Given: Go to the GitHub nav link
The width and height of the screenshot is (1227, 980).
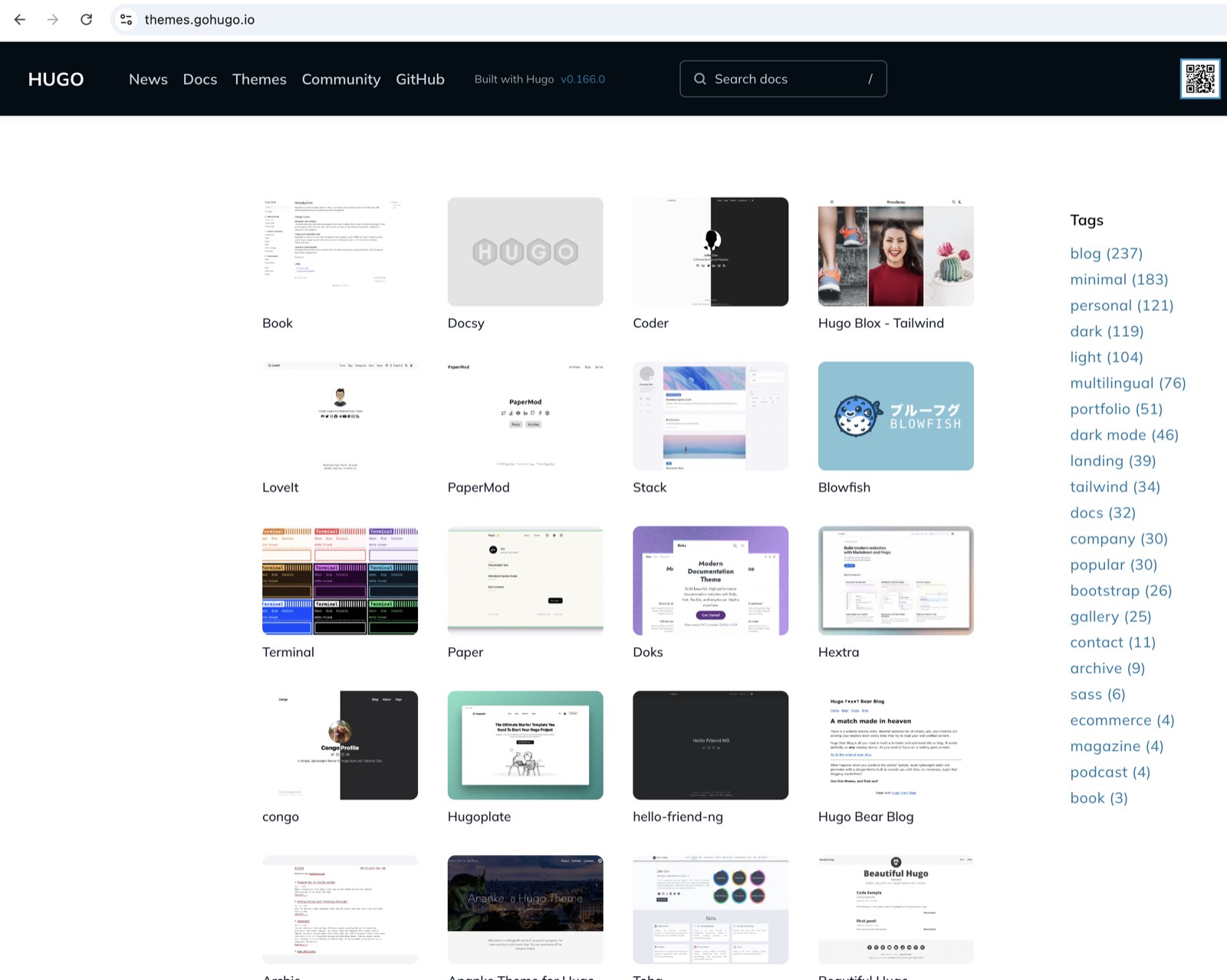Looking at the screenshot, I should [x=420, y=79].
